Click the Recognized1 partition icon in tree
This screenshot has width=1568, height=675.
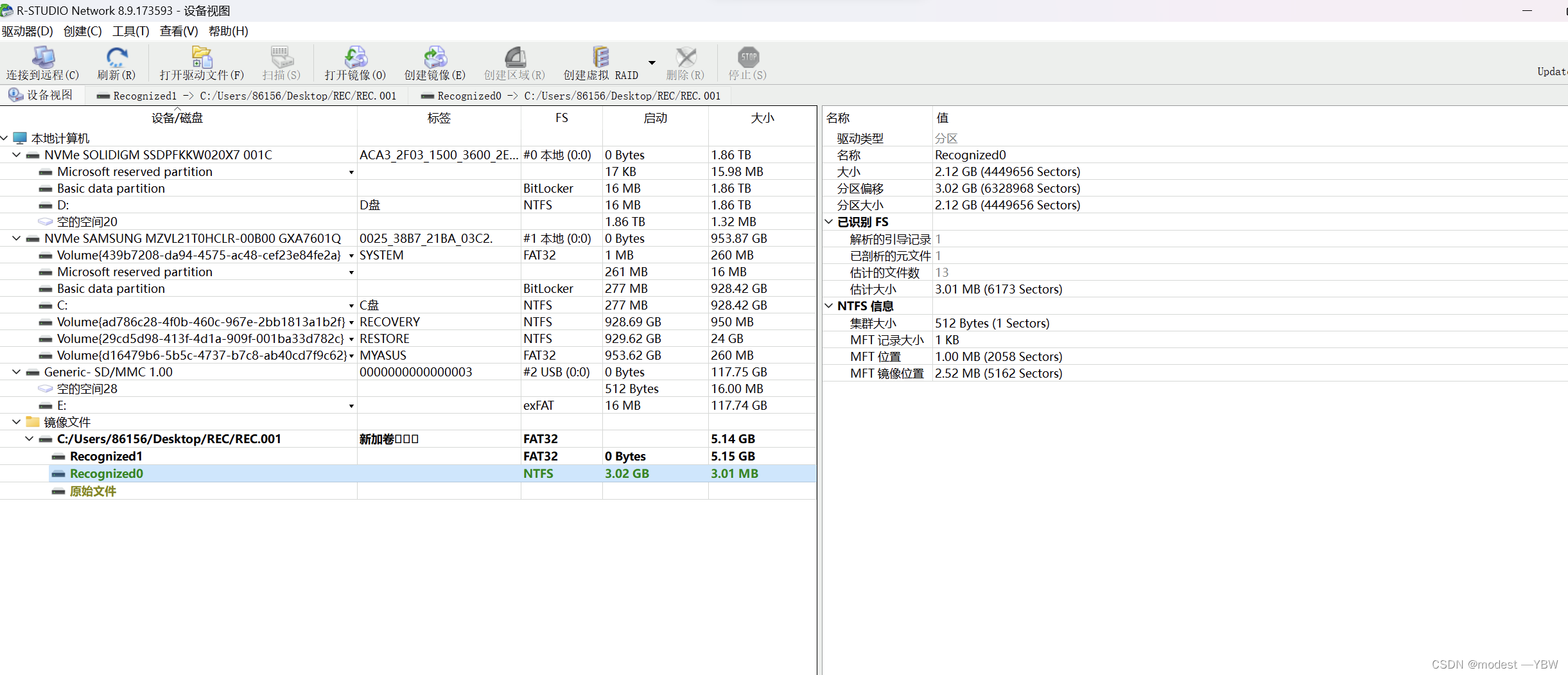[x=58, y=457]
